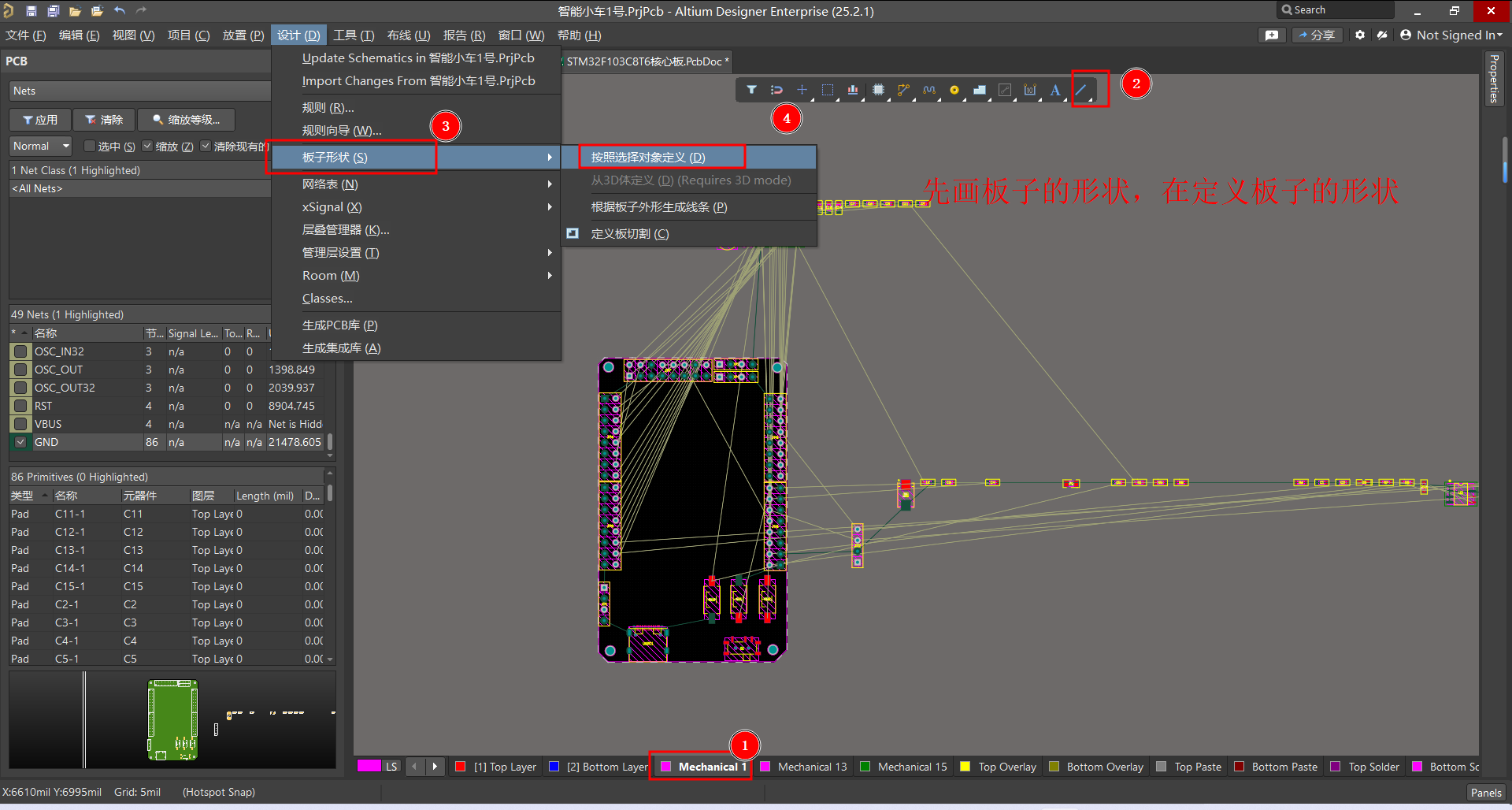Select the Interactive Routing tool
Viewport: 1512px width, 810px height.
tap(903, 90)
